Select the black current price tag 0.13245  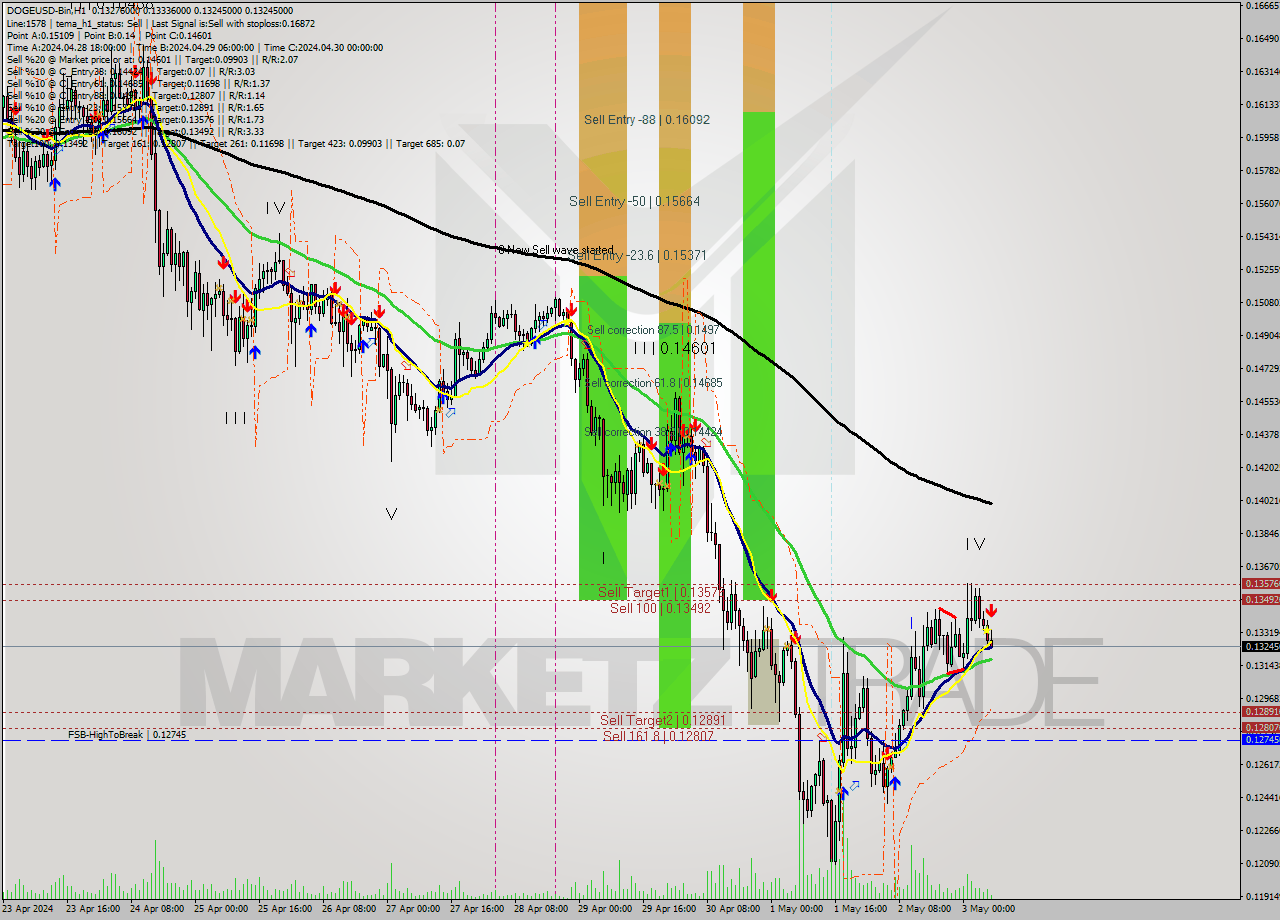point(1260,646)
